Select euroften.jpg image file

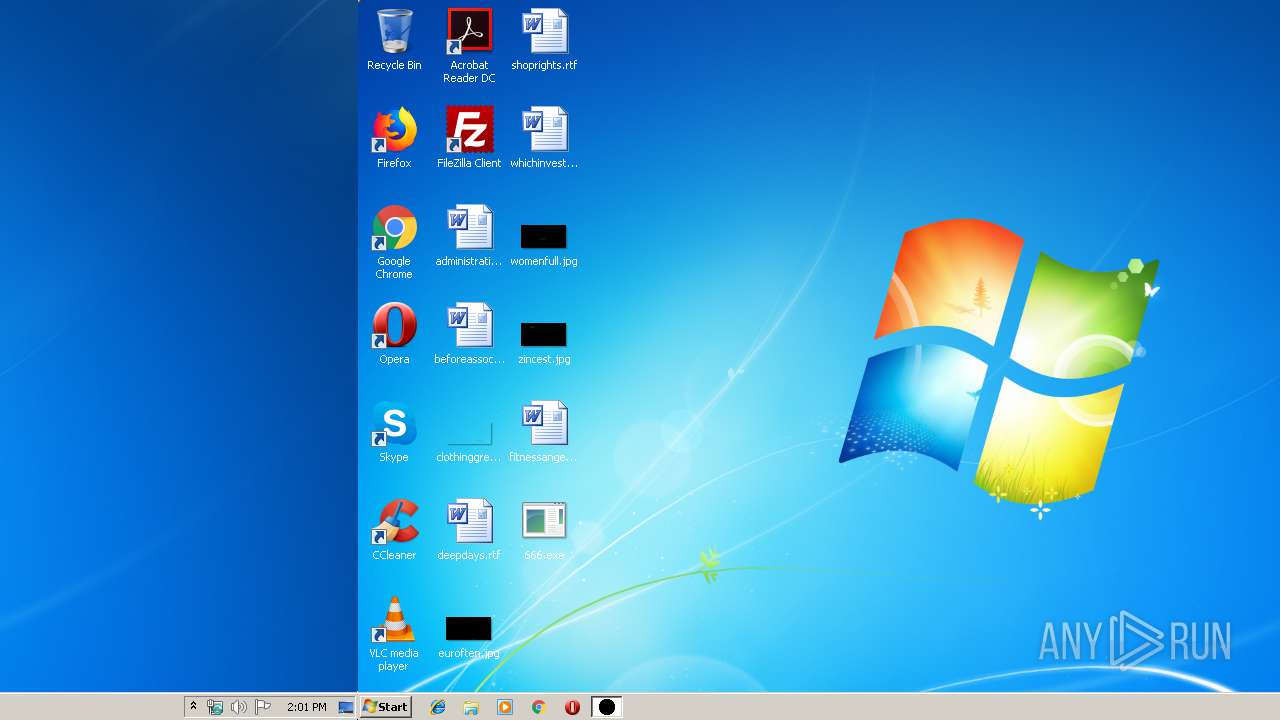pyautogui.click(x=469, y=636)
